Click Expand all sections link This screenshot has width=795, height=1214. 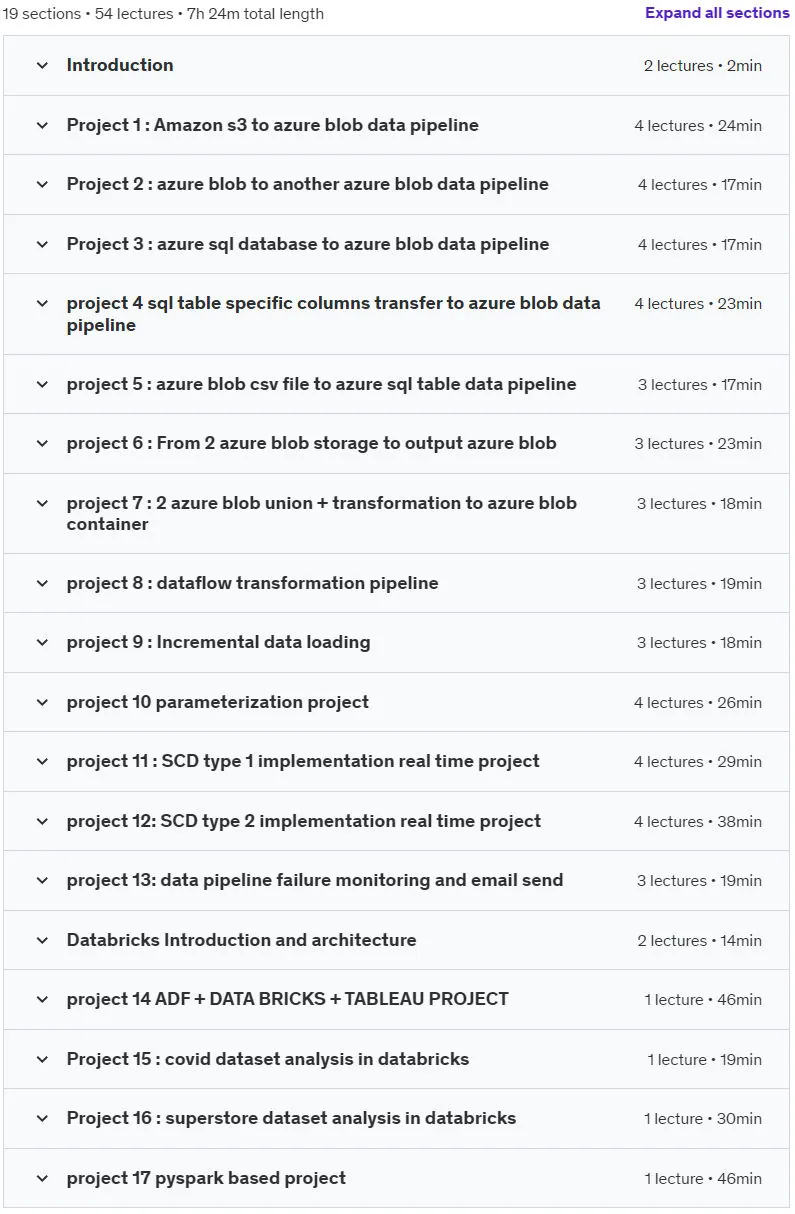click(717, 13)
